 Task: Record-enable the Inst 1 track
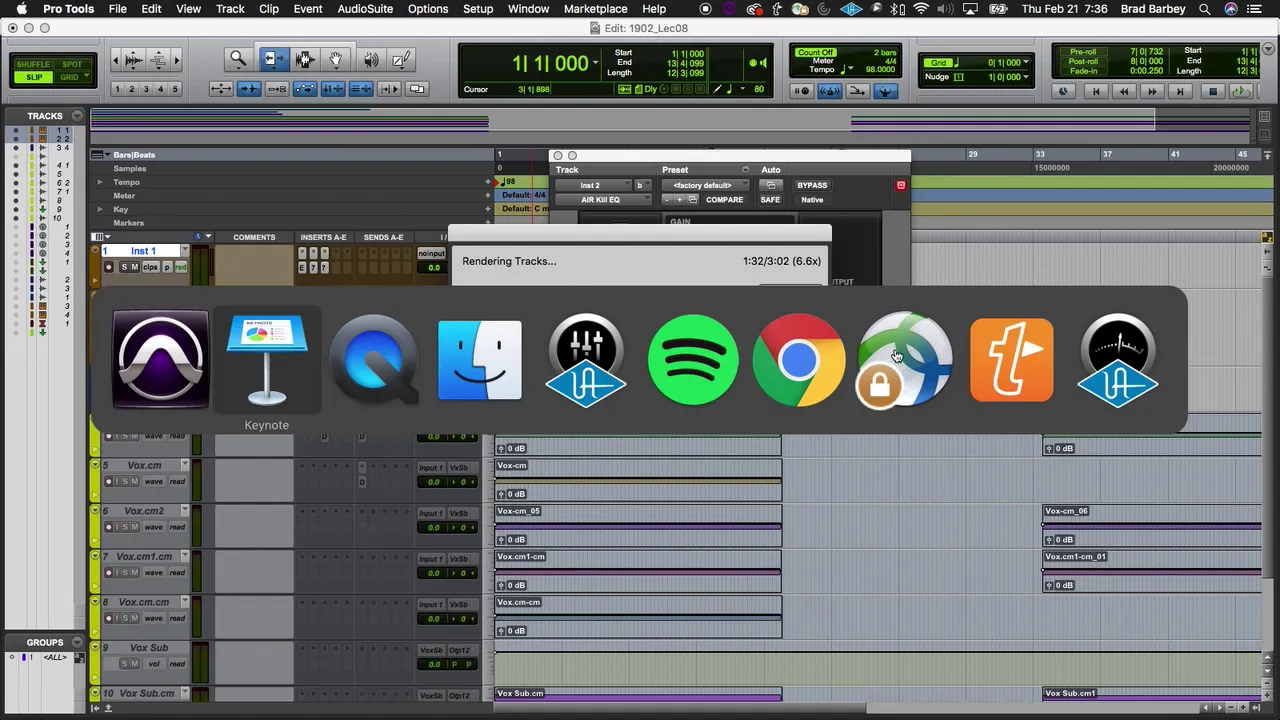(109, 267)
